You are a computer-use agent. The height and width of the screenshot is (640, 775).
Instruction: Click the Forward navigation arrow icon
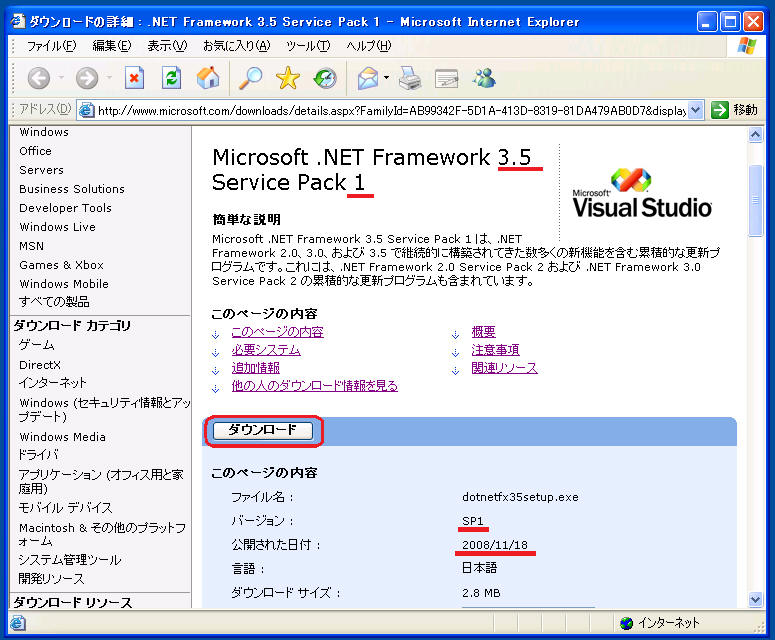(87, 78)
